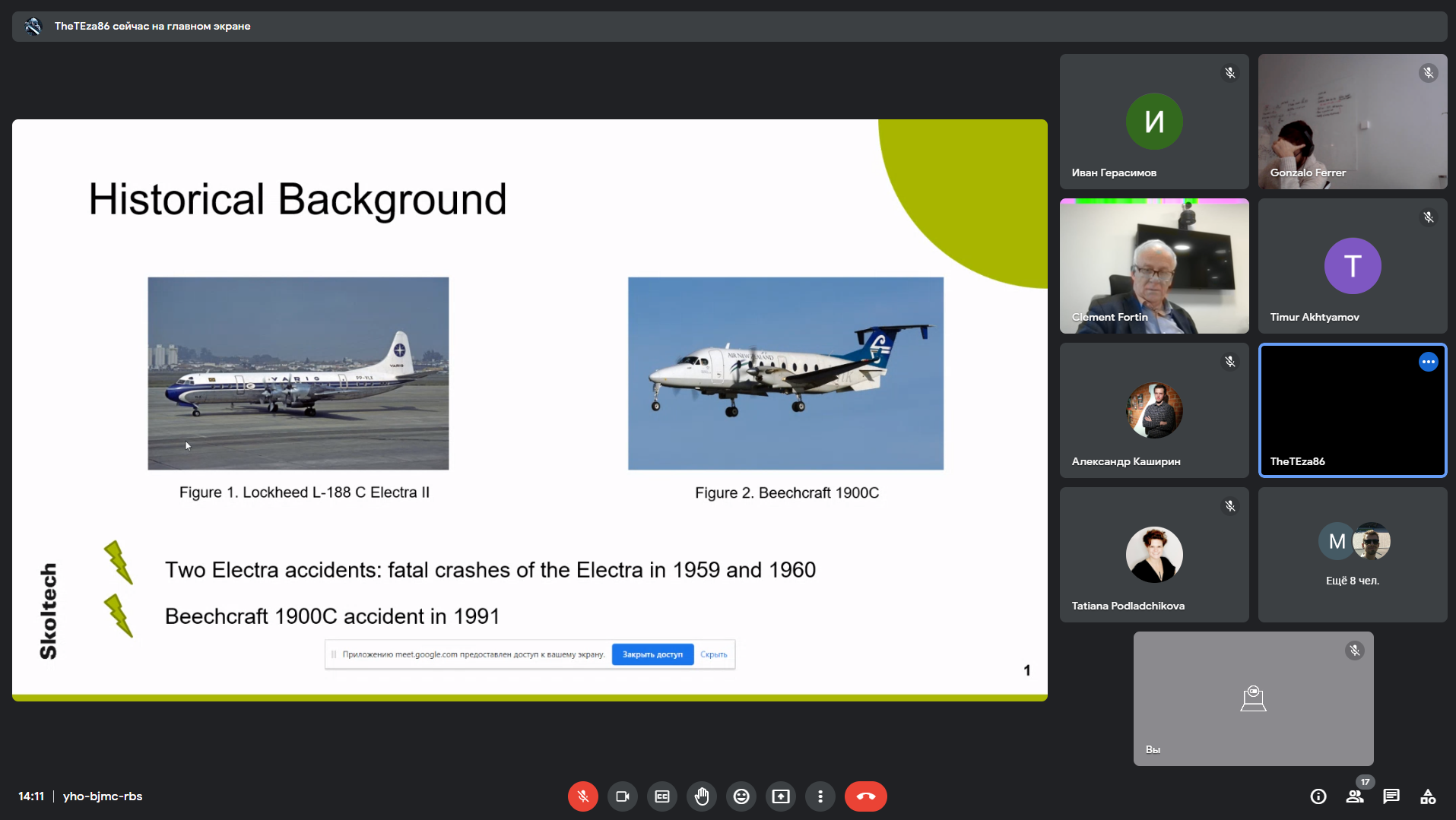Select your own 'Вы' tile

coord(1253,698)
